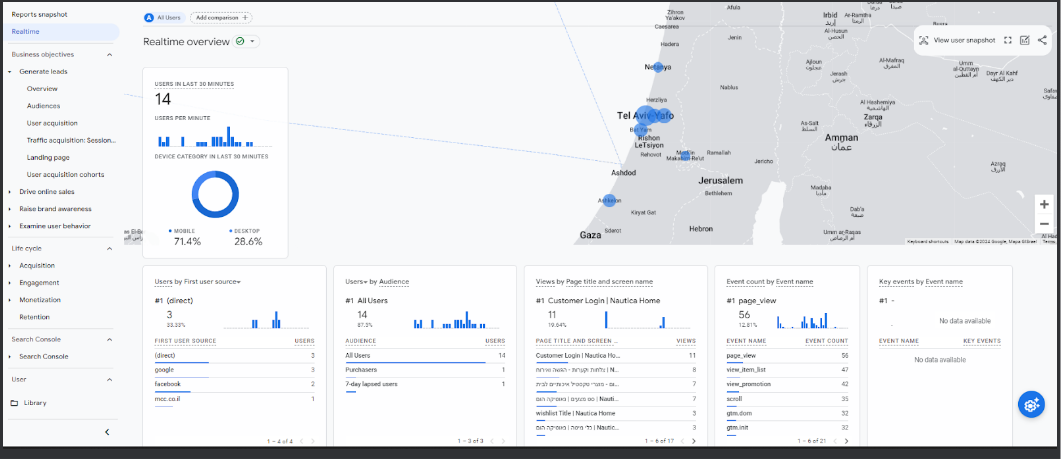This screenshot has height=460, width=1064.
Task: Click Keyboard shortcuts on the map
Action: [928, 242]
